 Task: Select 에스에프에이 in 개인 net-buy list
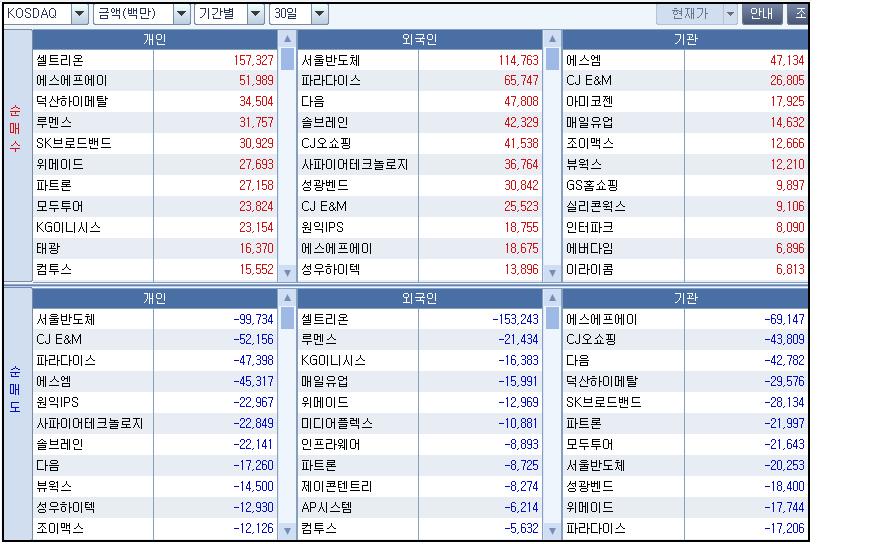(x=72, y=81)
